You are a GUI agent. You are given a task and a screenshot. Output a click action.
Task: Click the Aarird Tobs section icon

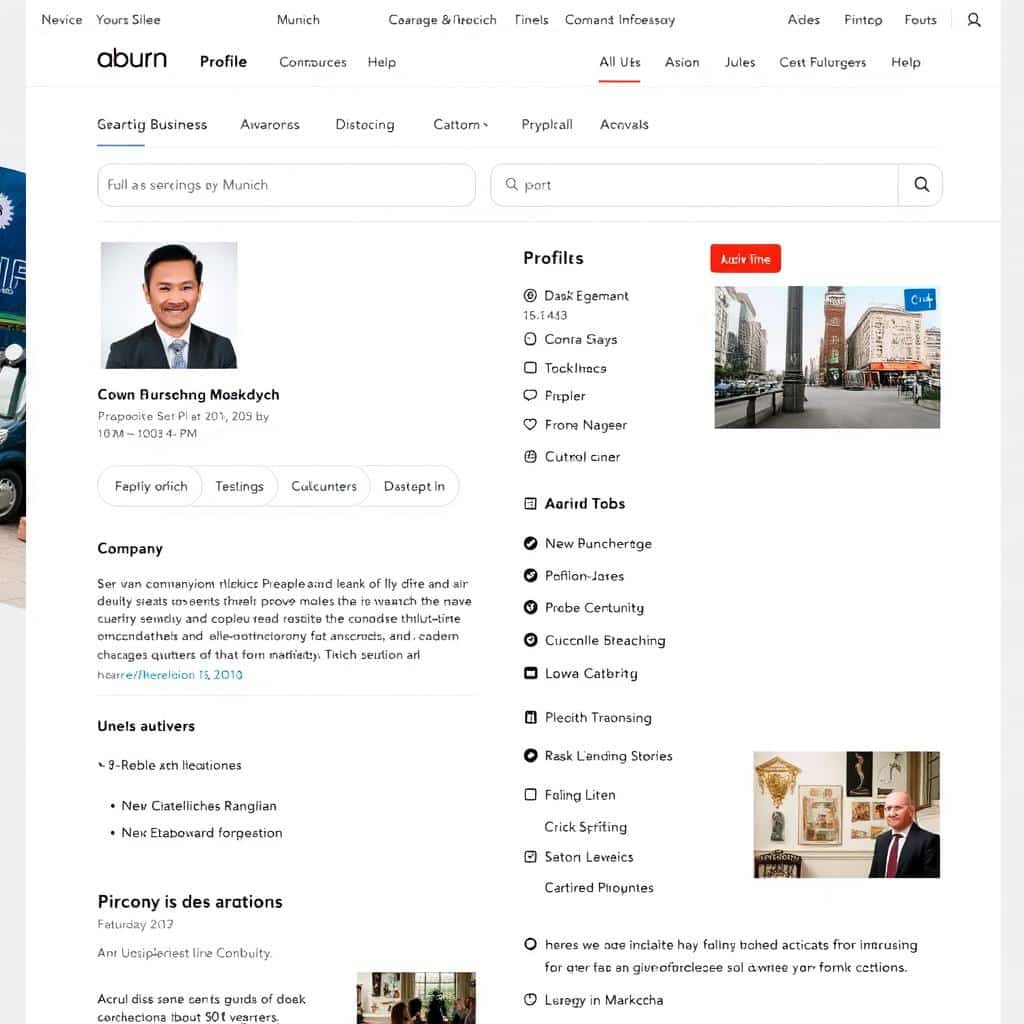pos(530,504)
